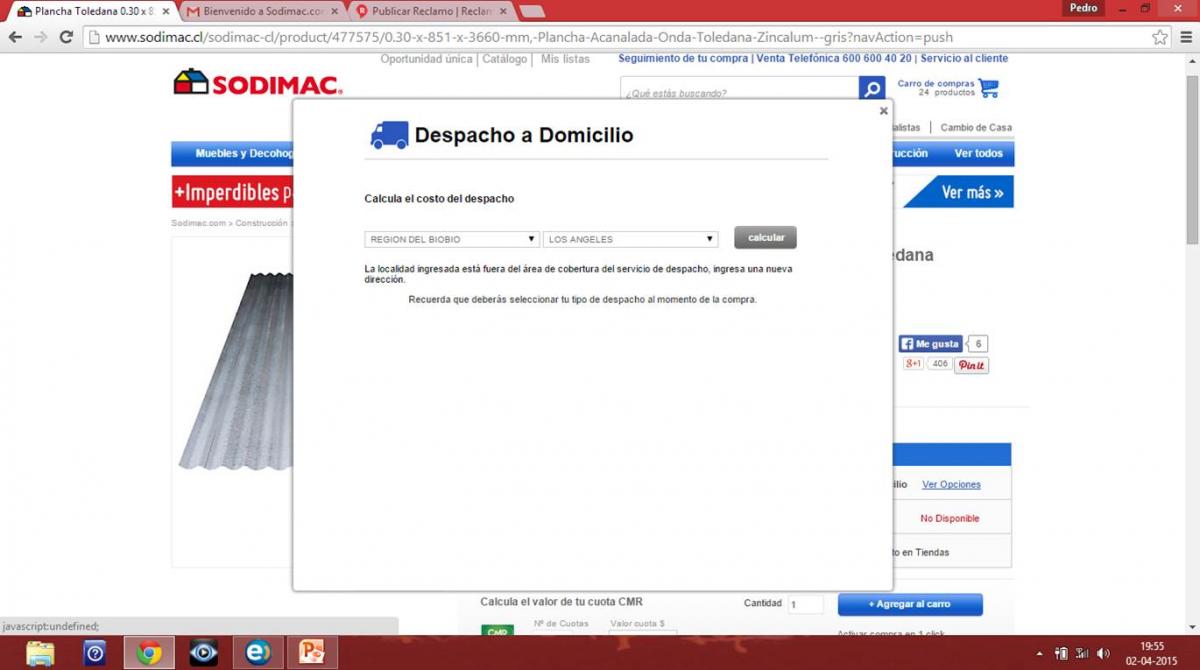This screenshot has width=1200, height=670.
Task: Click the Servicio al cliente link
Action: 964,59
